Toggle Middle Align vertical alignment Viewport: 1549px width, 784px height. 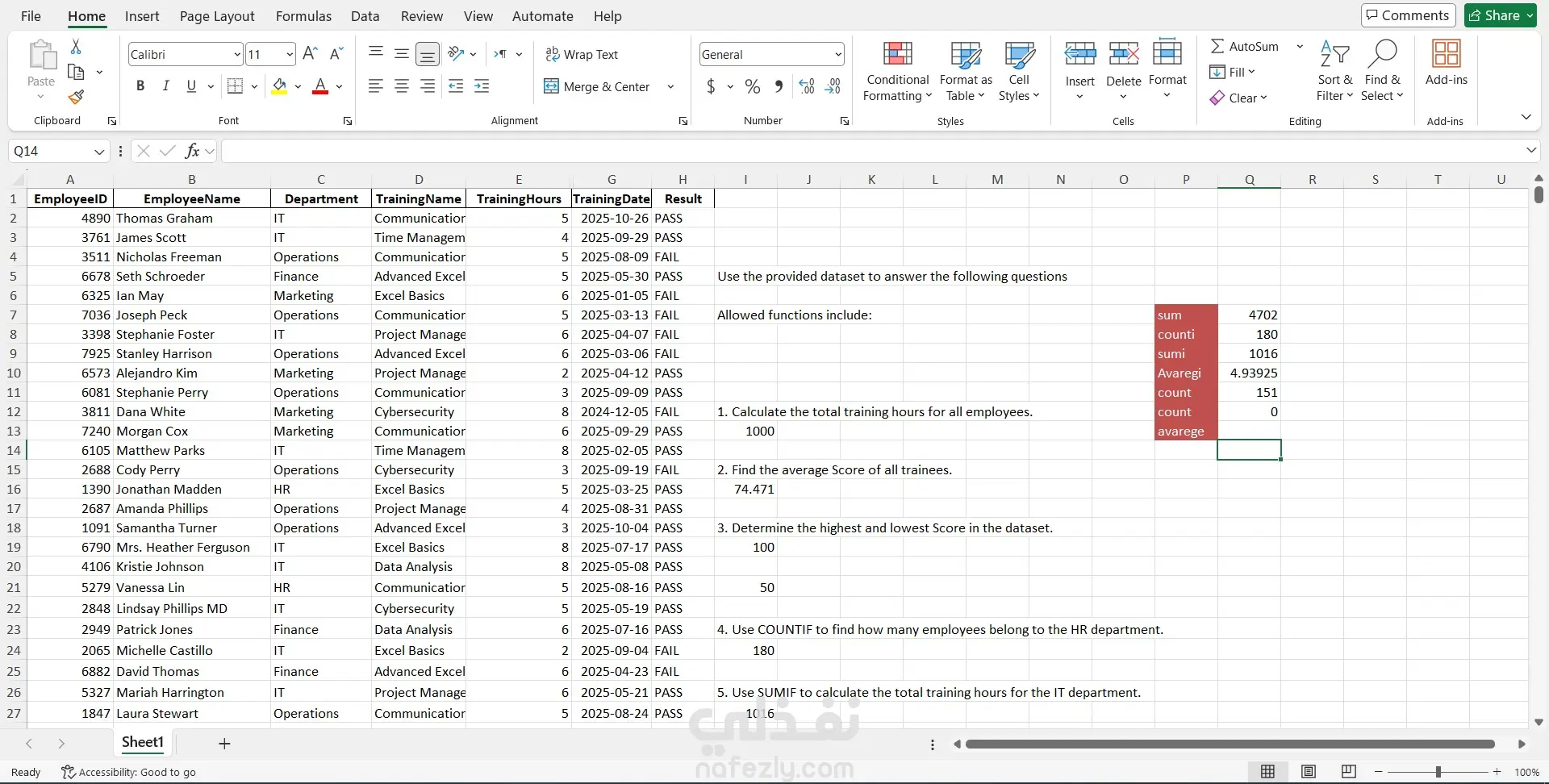pyautogui.click(x=402, y=54)
